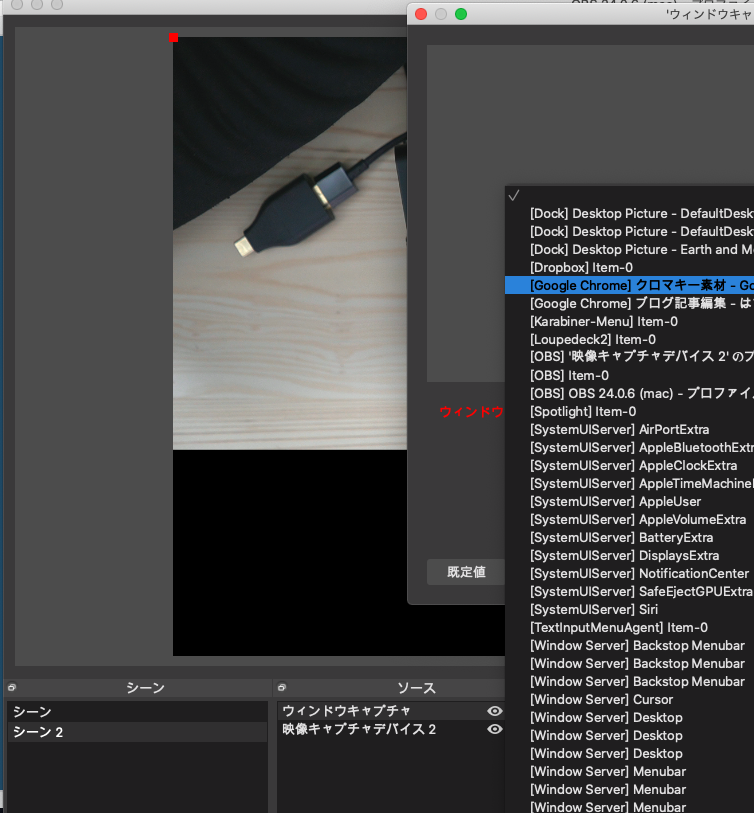The image size is (754, 813).
Task: Click the 既定値 defaults button
Action: [x=466, y=572]
